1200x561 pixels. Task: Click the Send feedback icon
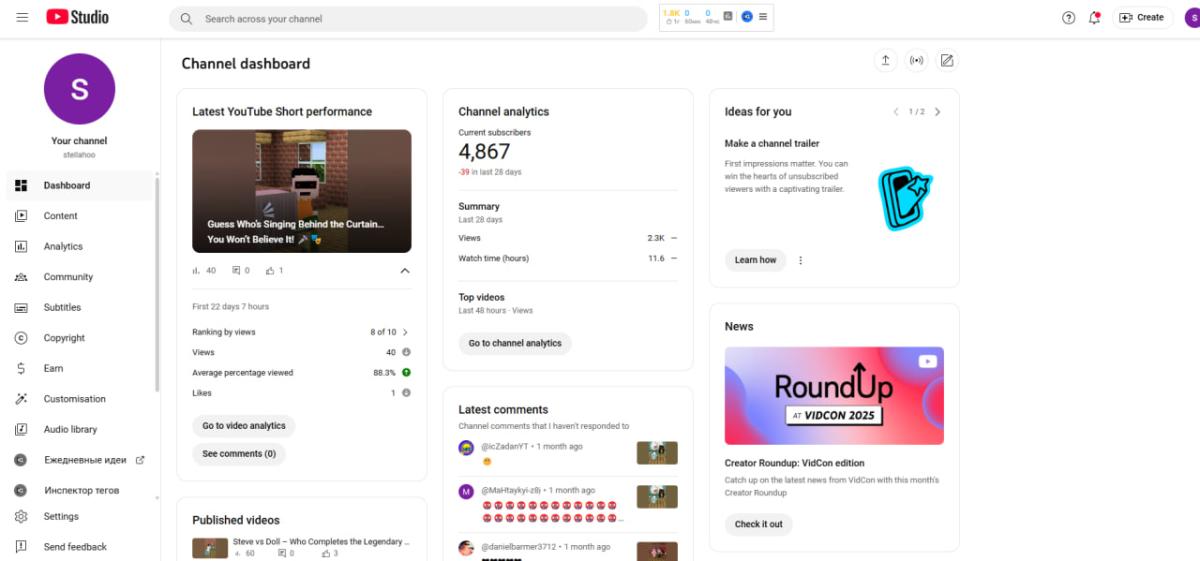pos(21,547)
